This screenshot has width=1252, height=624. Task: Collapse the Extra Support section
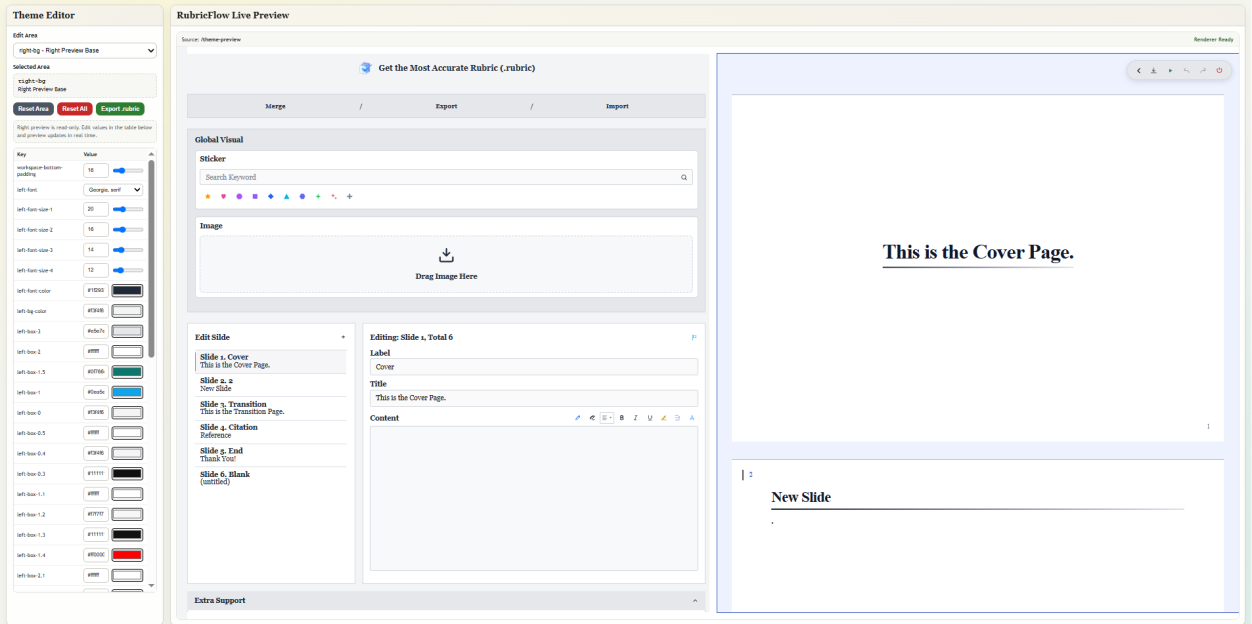click(695, 600)
